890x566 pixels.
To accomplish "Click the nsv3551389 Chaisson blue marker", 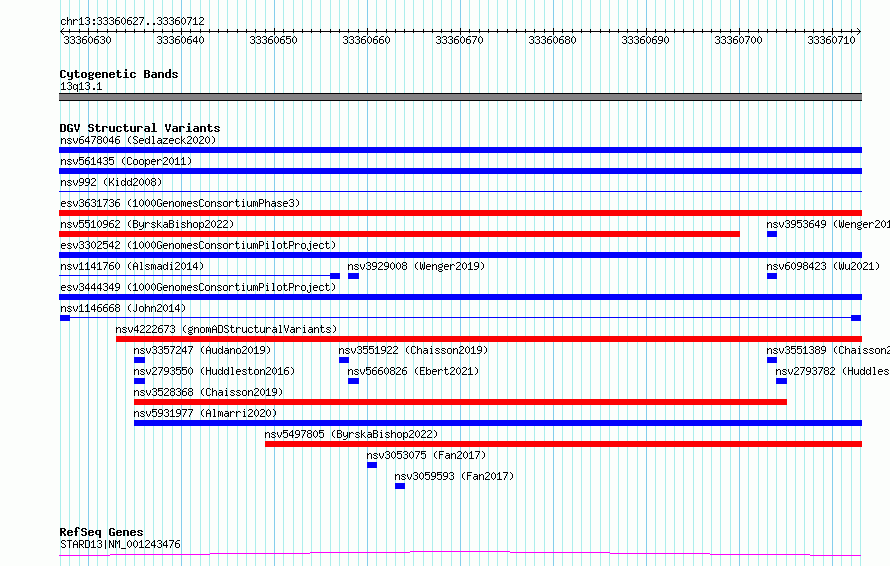I will [772, 360].
